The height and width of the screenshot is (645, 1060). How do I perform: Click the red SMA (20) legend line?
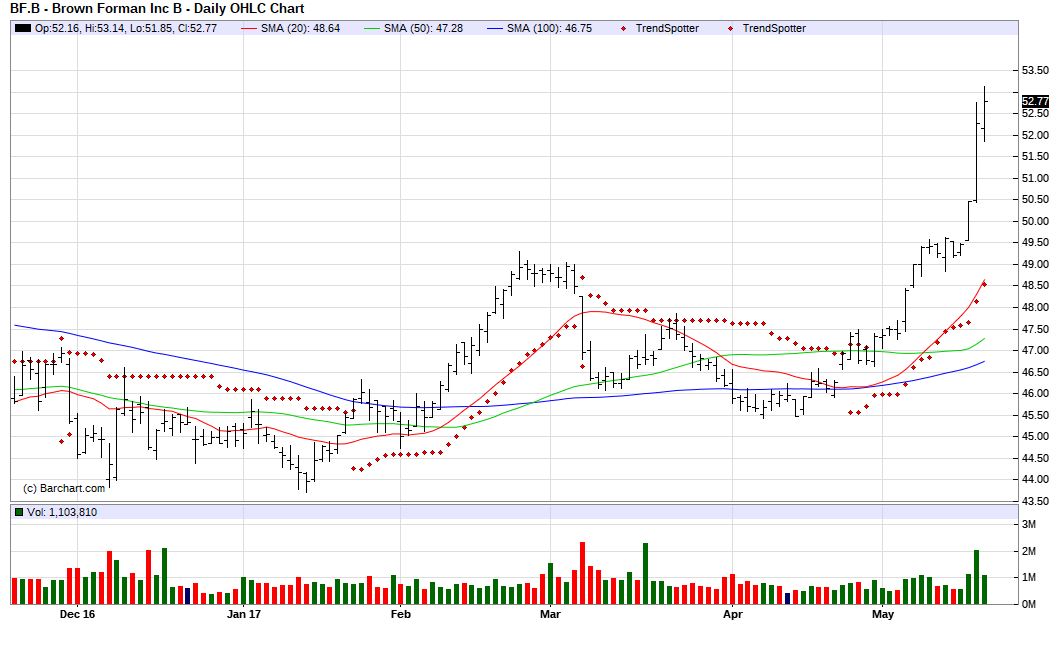click(x=249, y=28)
